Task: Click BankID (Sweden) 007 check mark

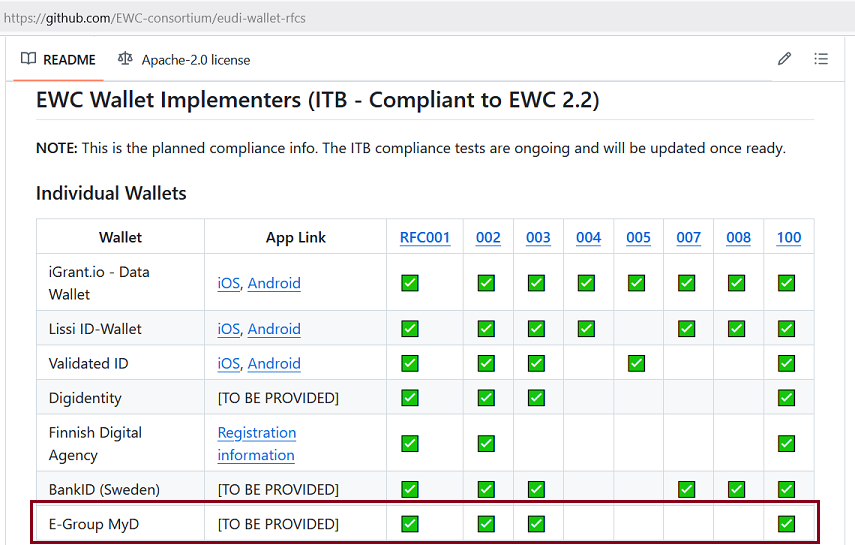Action: pyautogui.click(x=687, y=489)
